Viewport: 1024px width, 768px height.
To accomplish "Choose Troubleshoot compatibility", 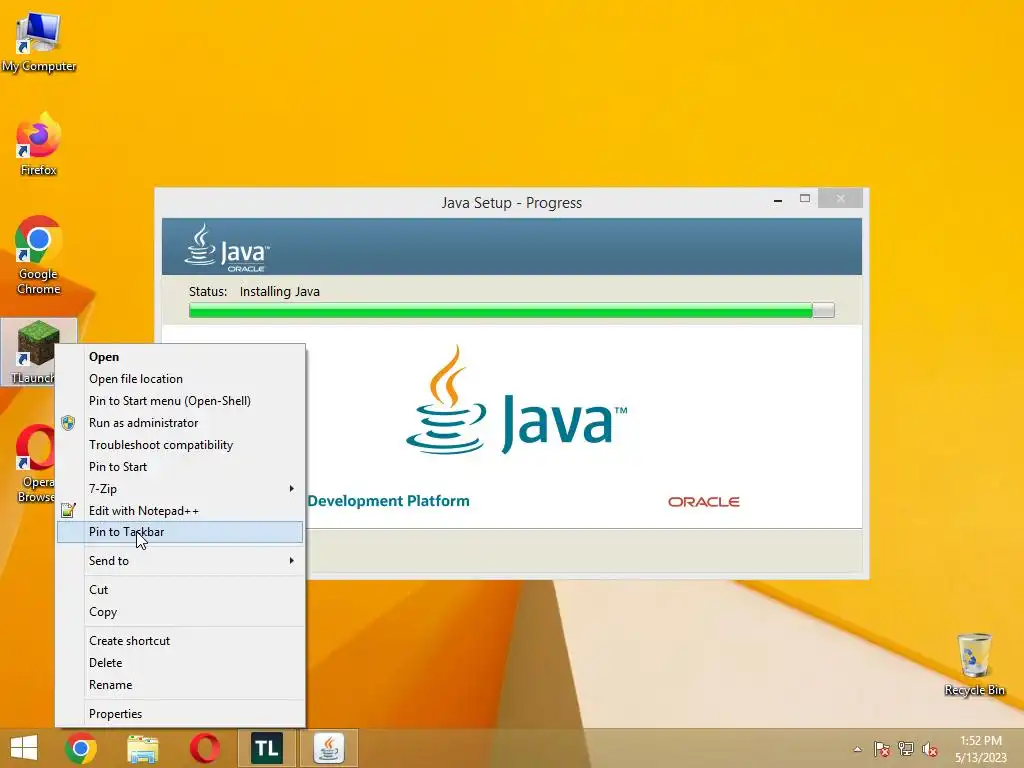I will pos(180,445).
